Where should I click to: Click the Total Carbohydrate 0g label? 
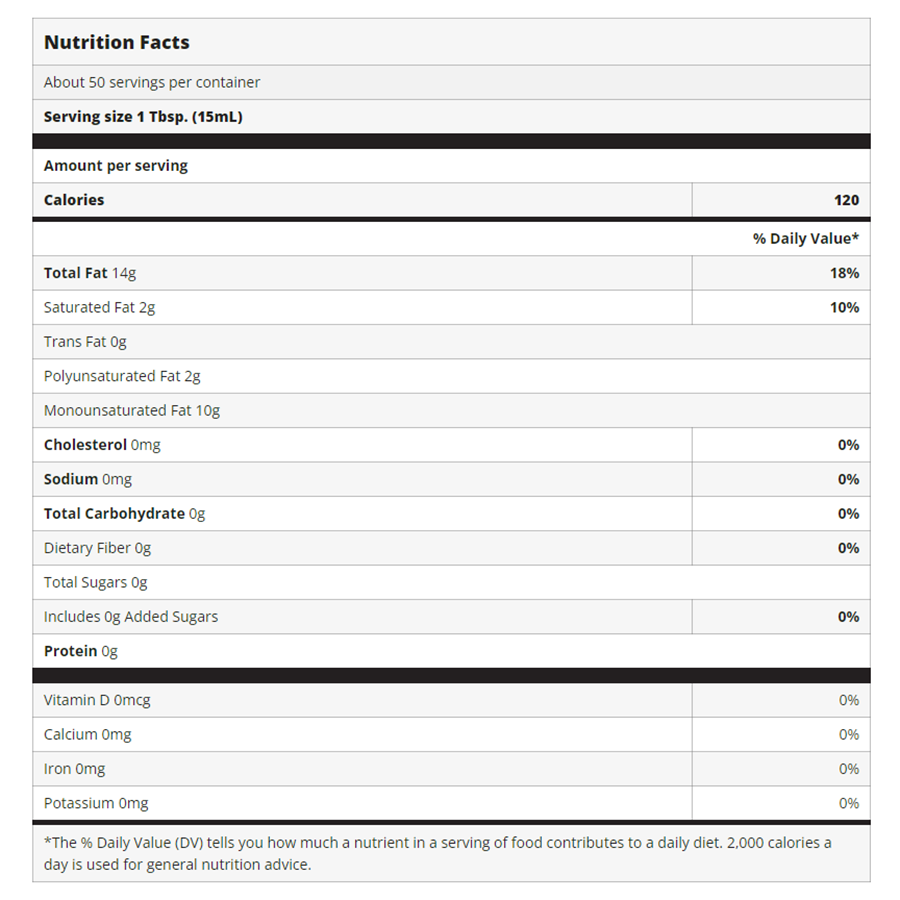pyautogui.click(x=124, y=513)
